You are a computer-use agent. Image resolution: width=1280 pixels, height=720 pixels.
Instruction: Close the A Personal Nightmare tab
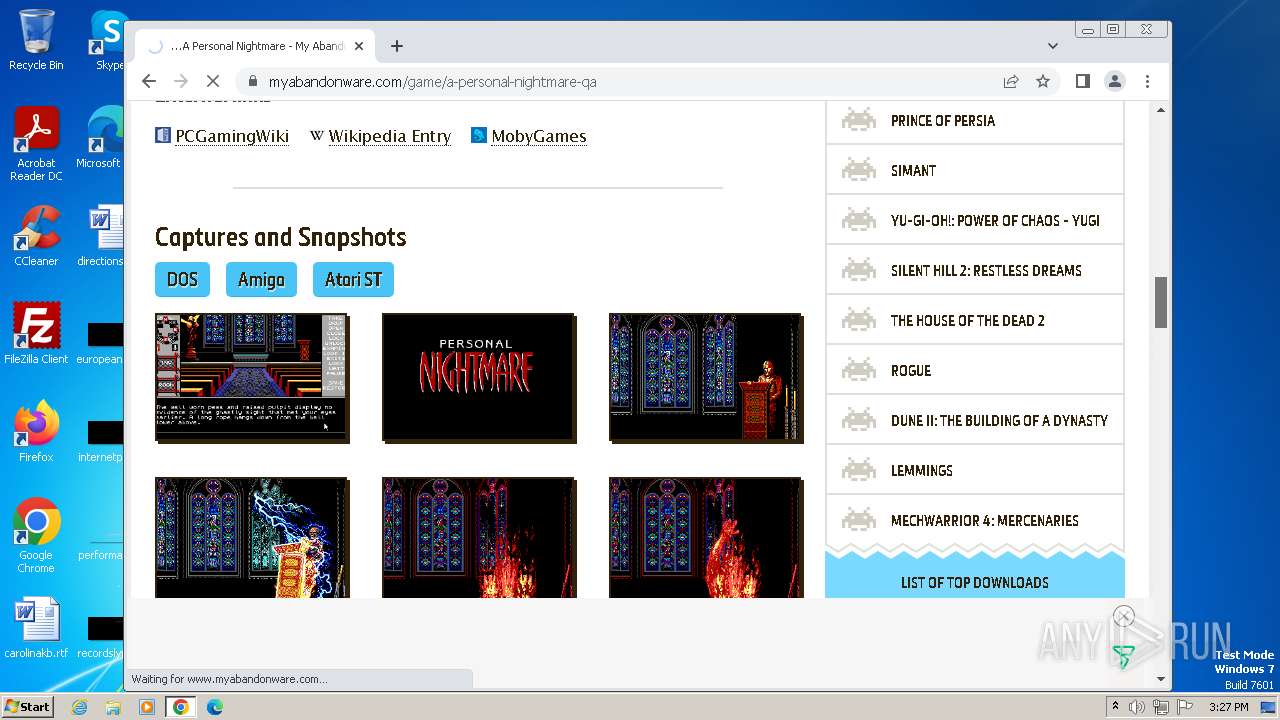coord(359,46)
